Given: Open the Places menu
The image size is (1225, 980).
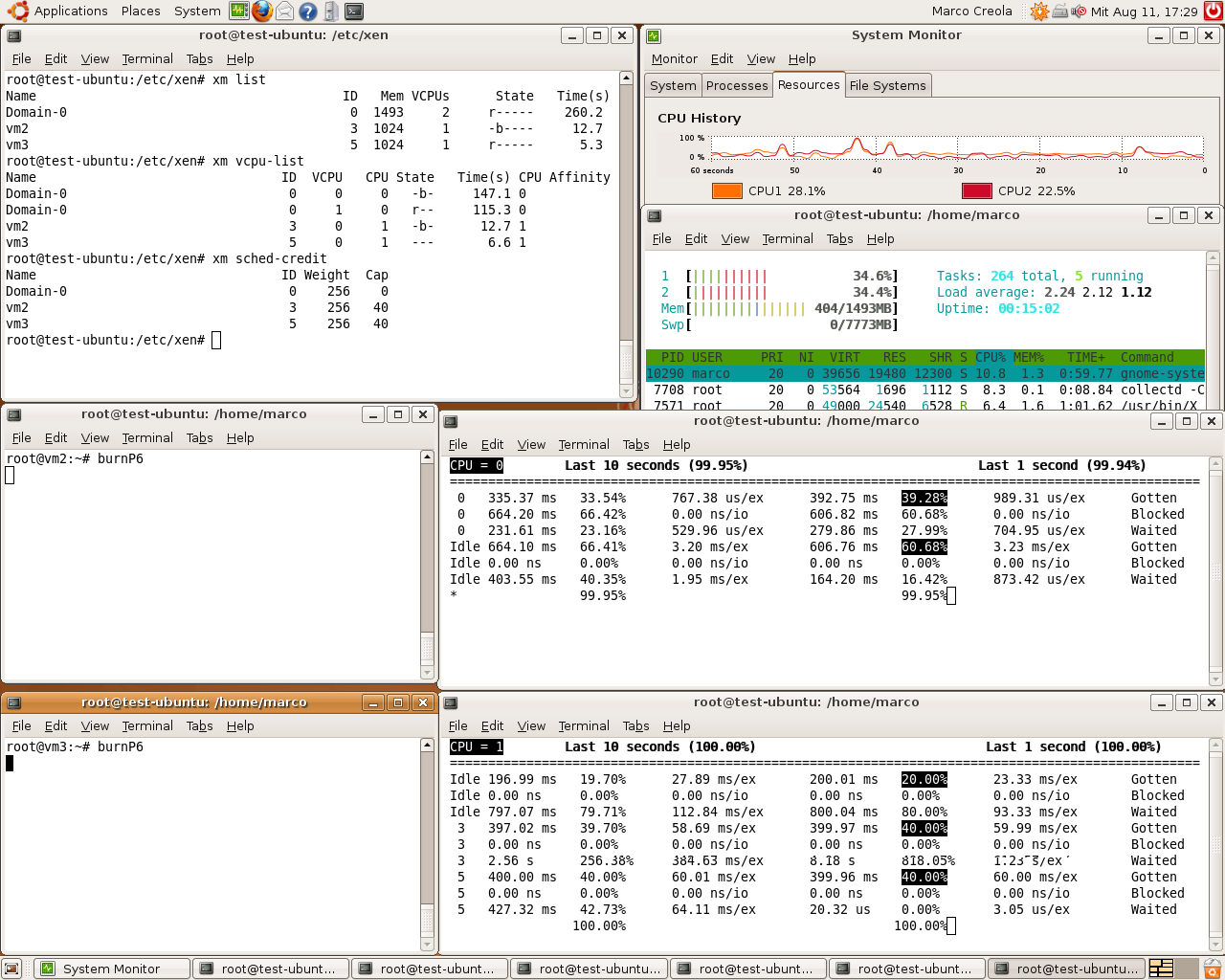Looking at the screenshot, I should click(141, 11).
